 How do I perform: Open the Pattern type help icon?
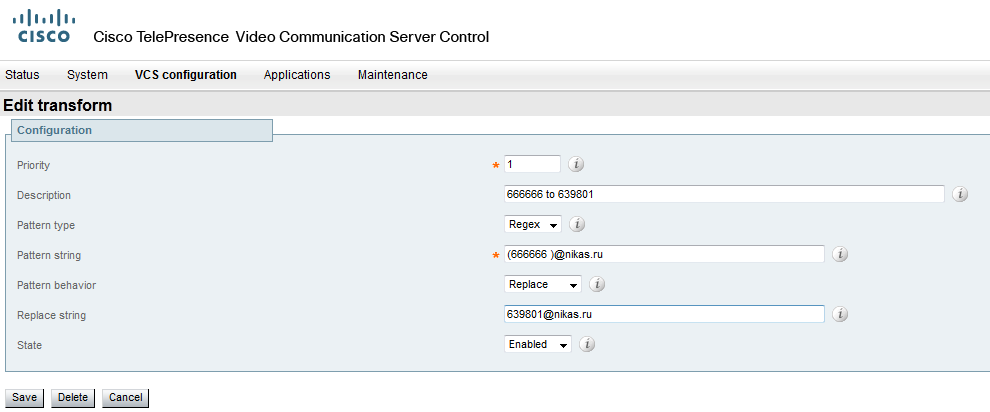pyautogui.click(x=577, y=224)
